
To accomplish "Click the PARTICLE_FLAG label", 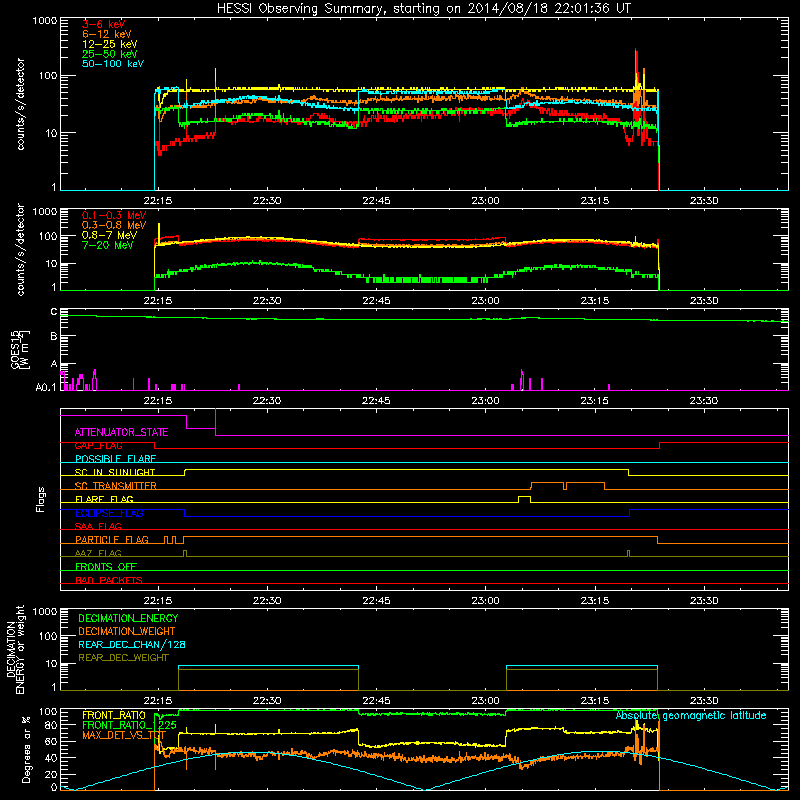I will point(112,540).
